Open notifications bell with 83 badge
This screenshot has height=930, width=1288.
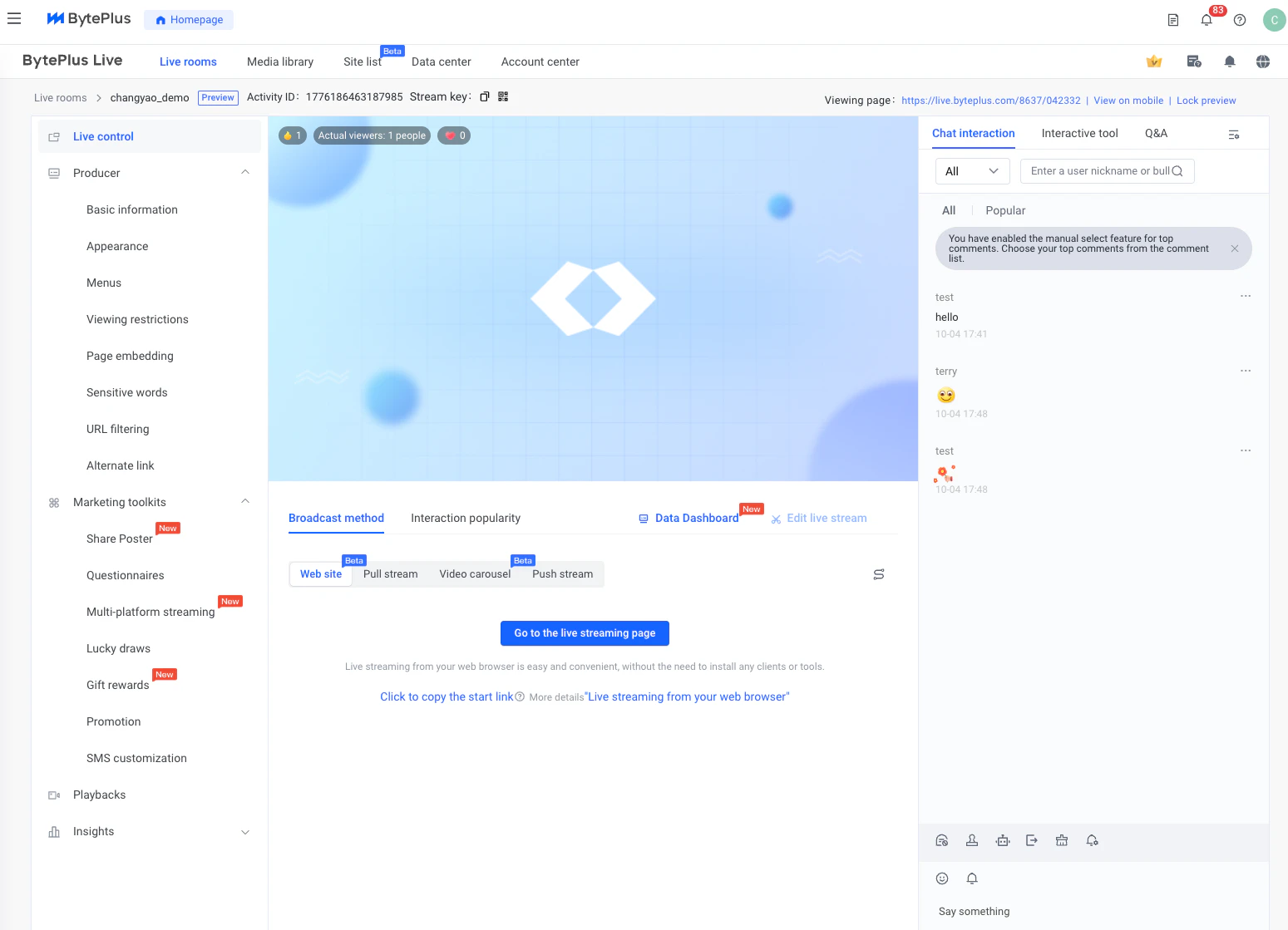coord(1207,20)
